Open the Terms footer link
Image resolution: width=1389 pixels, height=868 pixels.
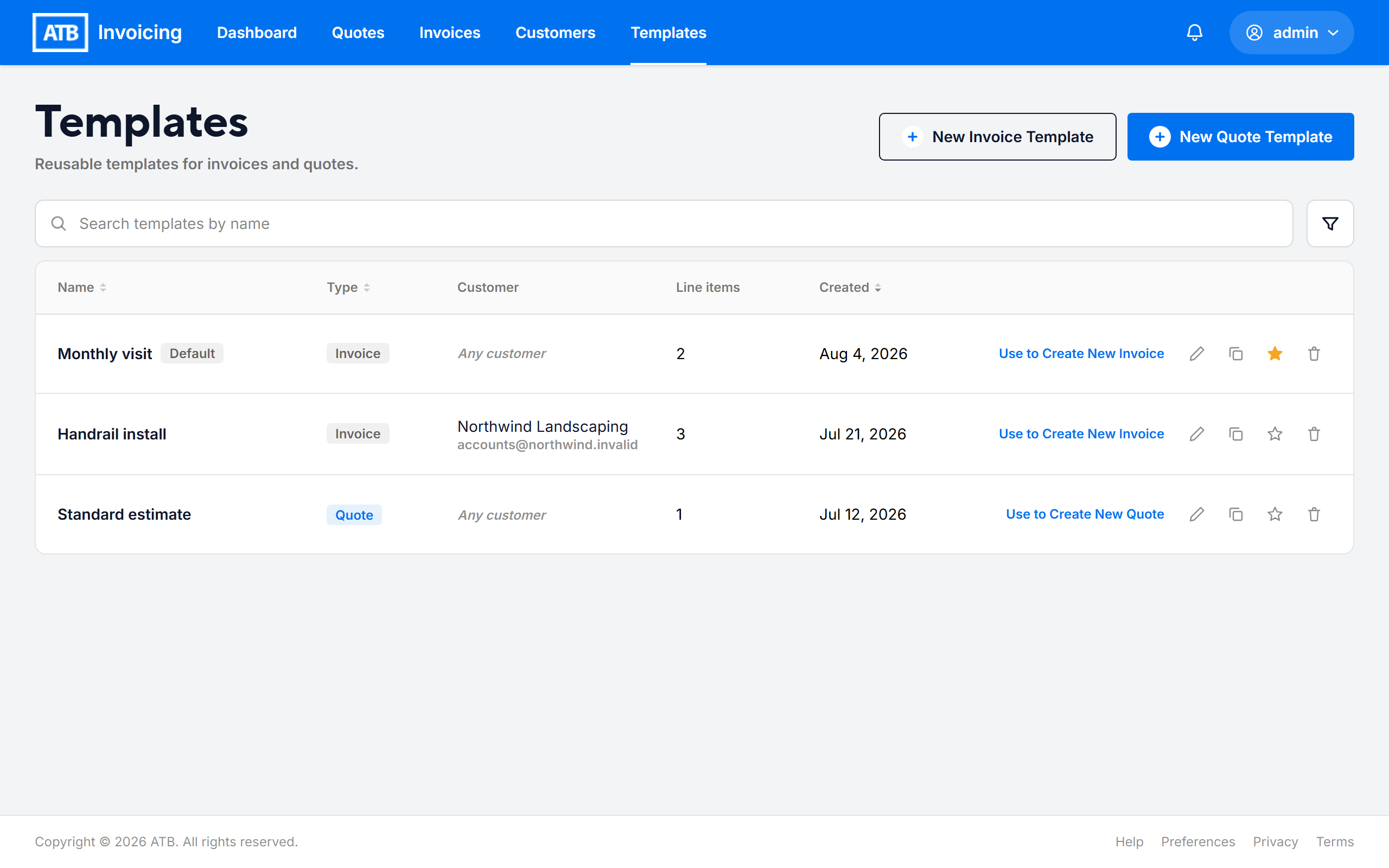(1335, 841)
